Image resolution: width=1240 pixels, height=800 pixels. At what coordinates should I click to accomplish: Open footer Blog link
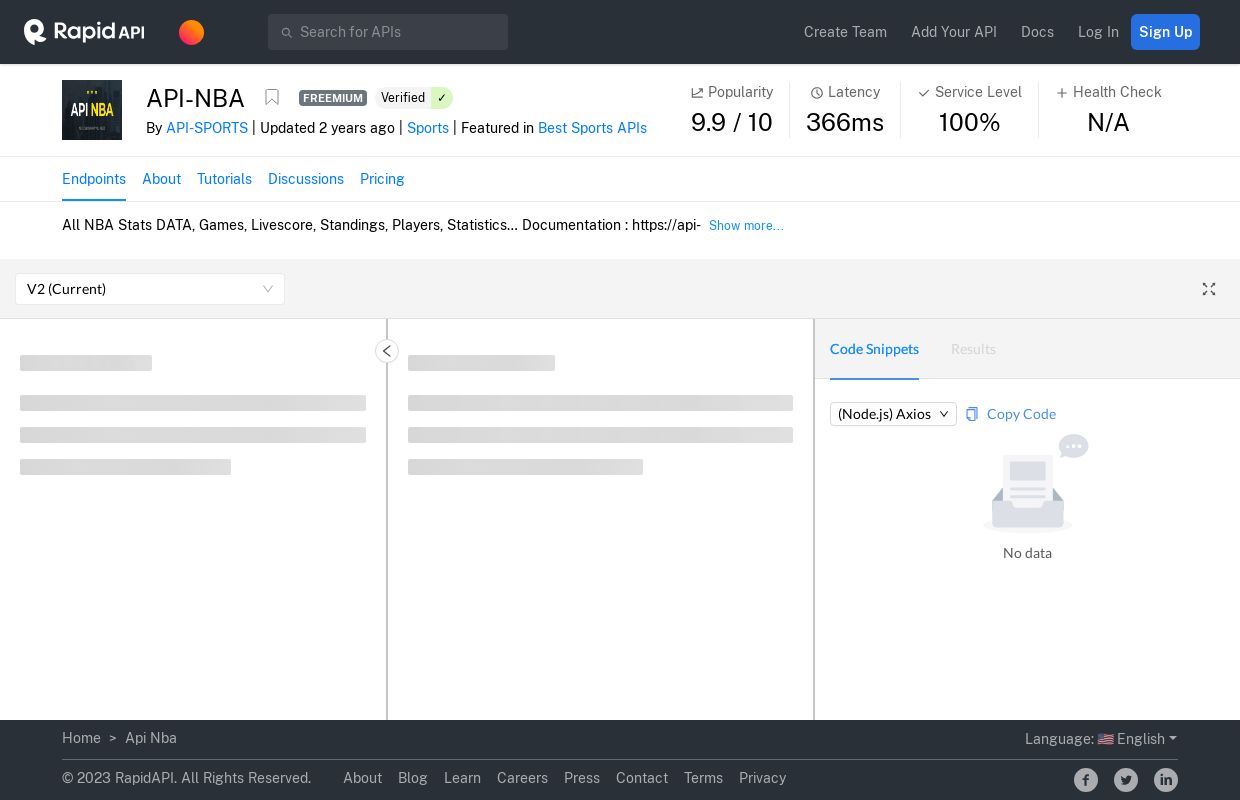(x=413, y=778)
